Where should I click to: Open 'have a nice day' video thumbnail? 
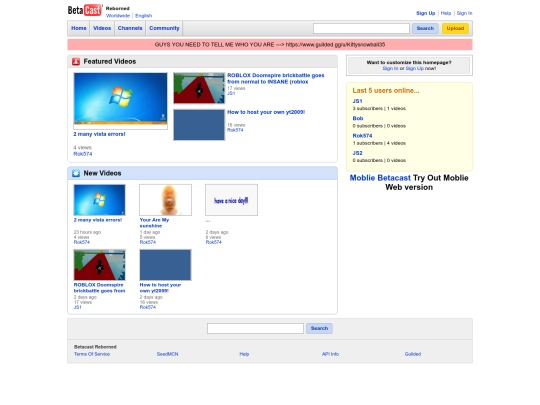point(231,200)
